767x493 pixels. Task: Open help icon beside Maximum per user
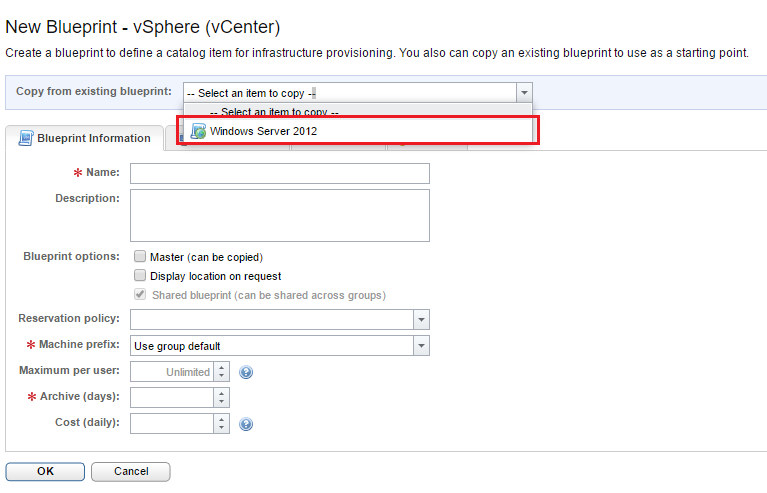[x=246, y=372]
